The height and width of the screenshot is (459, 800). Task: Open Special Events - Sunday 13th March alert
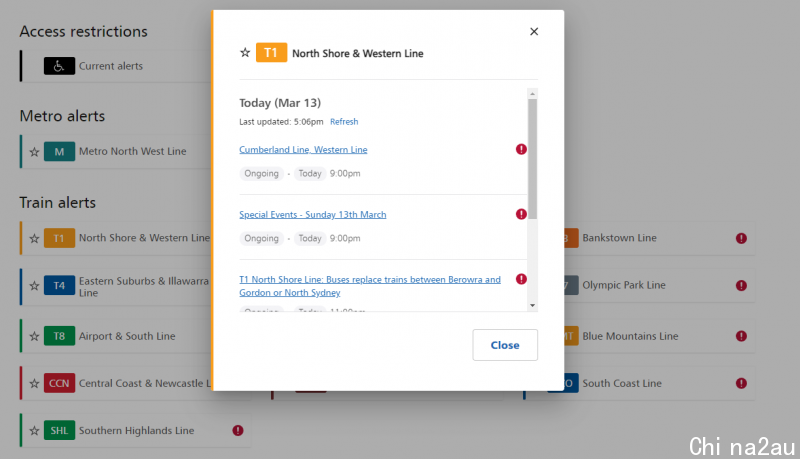313,215
